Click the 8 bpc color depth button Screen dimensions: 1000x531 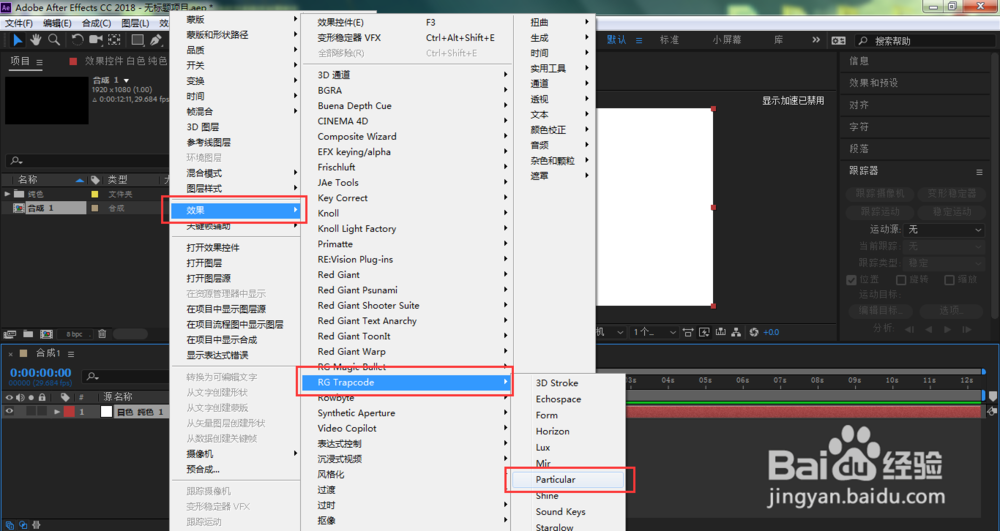[x=75, y=334]
